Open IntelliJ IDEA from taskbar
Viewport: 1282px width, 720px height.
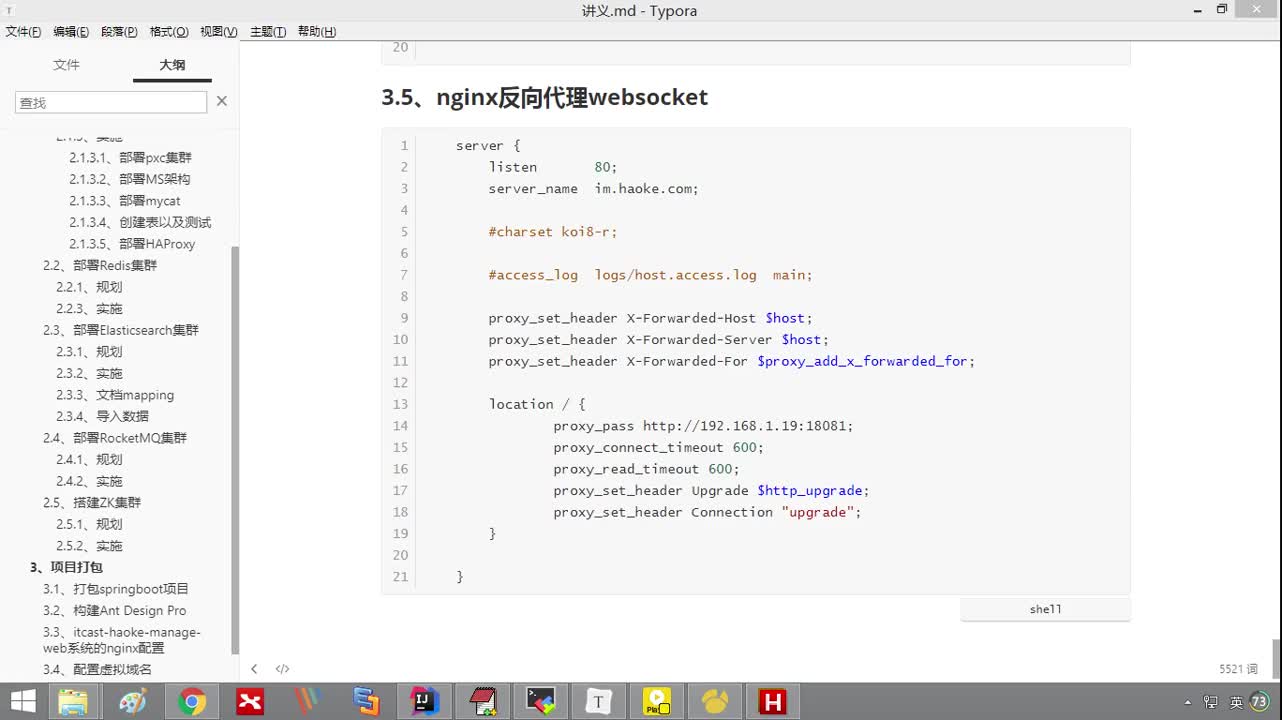424,701
